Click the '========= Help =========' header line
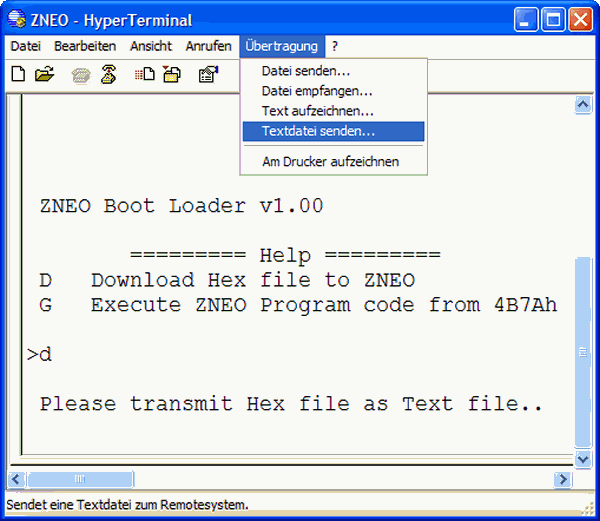Image resolution: width=600 pixels, height=521 pixels. (285, 255)
